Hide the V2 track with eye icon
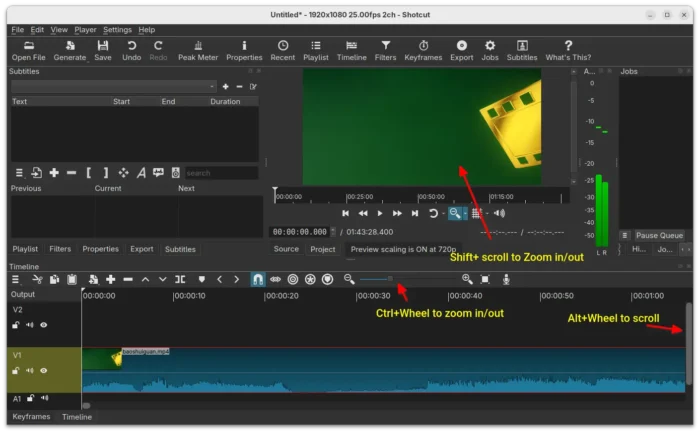Screen dimensions: 700x433 point(44,325)
